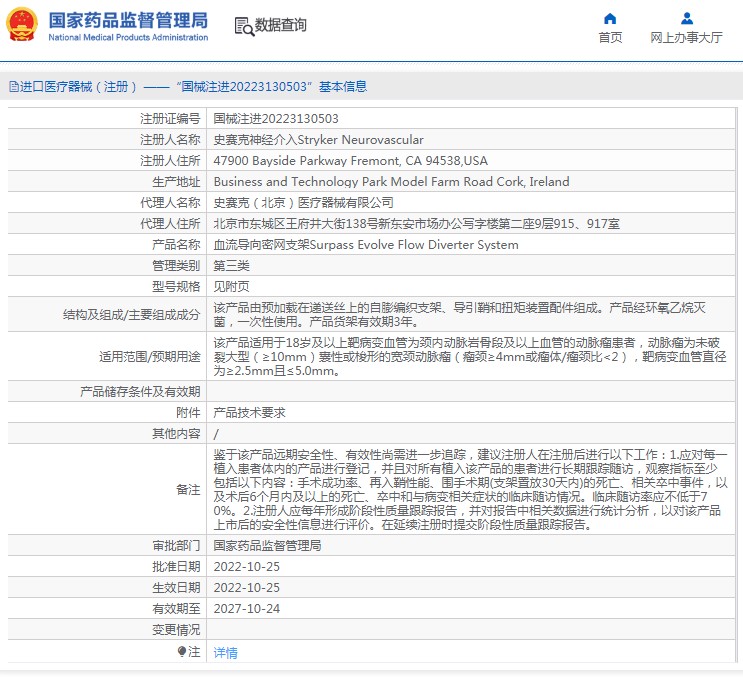This screenshot has height=677, width=743.
Task: Click the 型号规格 label
Action: 176,287
